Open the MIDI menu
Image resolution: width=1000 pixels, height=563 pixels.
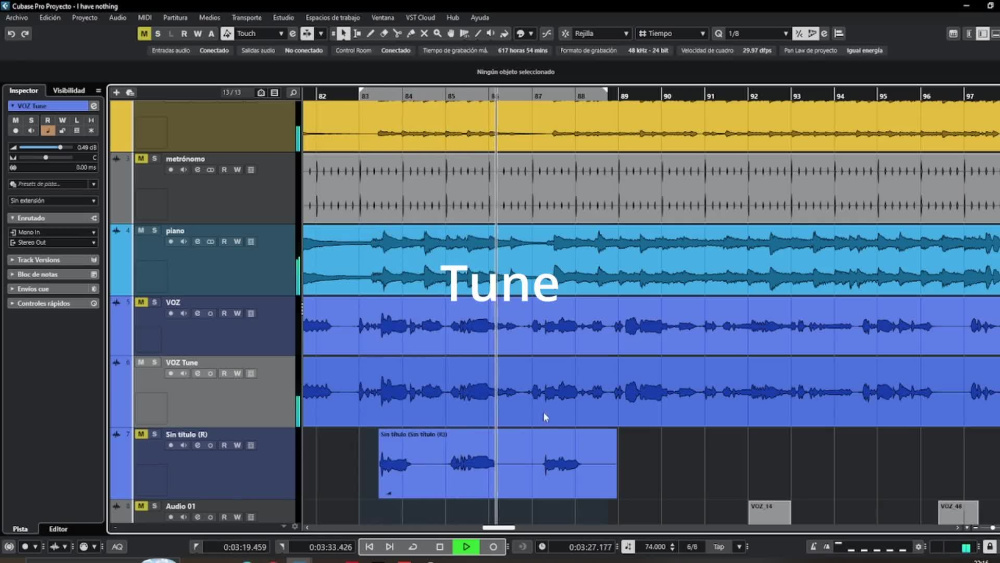(x=145, y=18)
